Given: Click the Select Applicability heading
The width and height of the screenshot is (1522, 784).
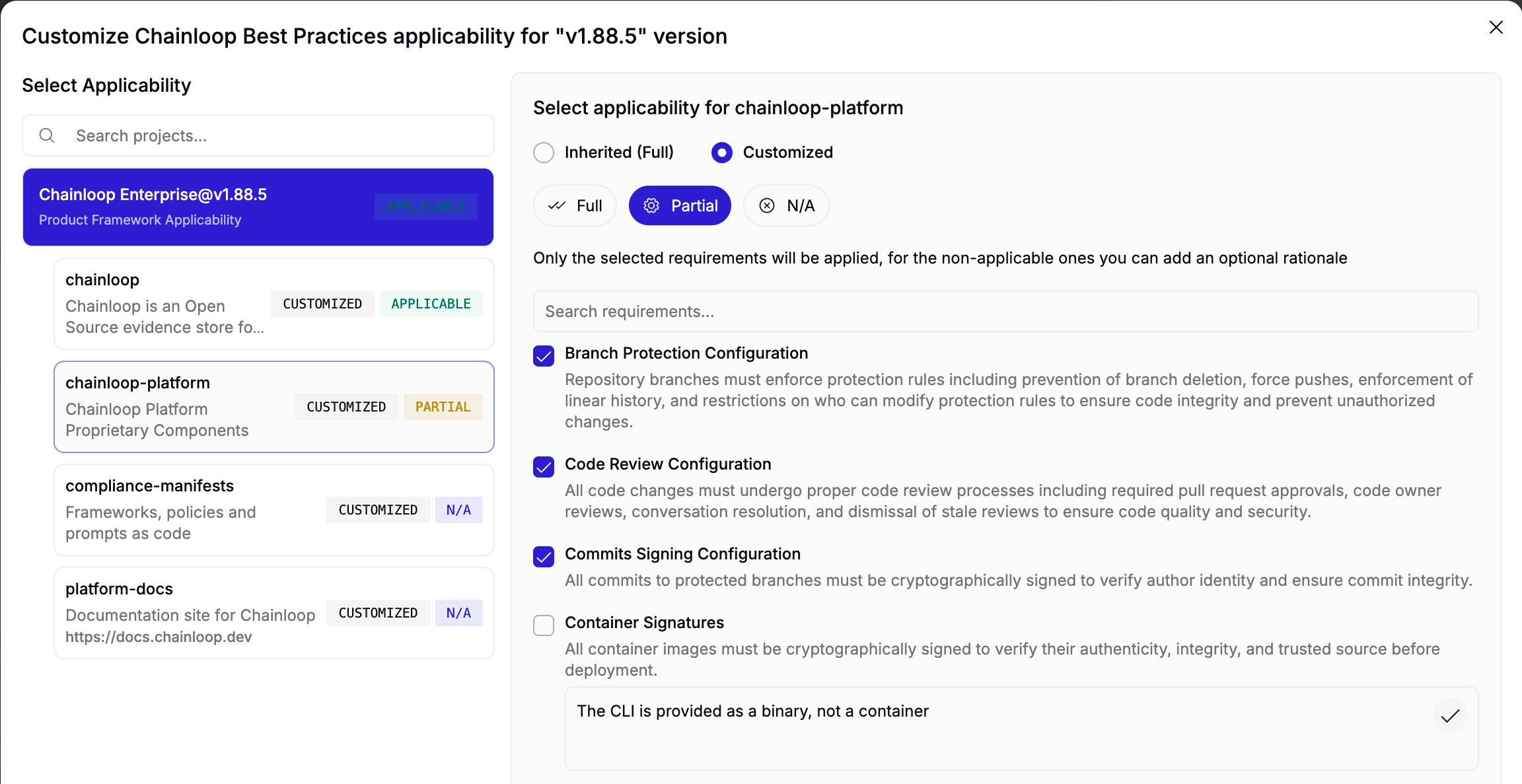Looking at the screenshot, I should click(x=106, y=85).
